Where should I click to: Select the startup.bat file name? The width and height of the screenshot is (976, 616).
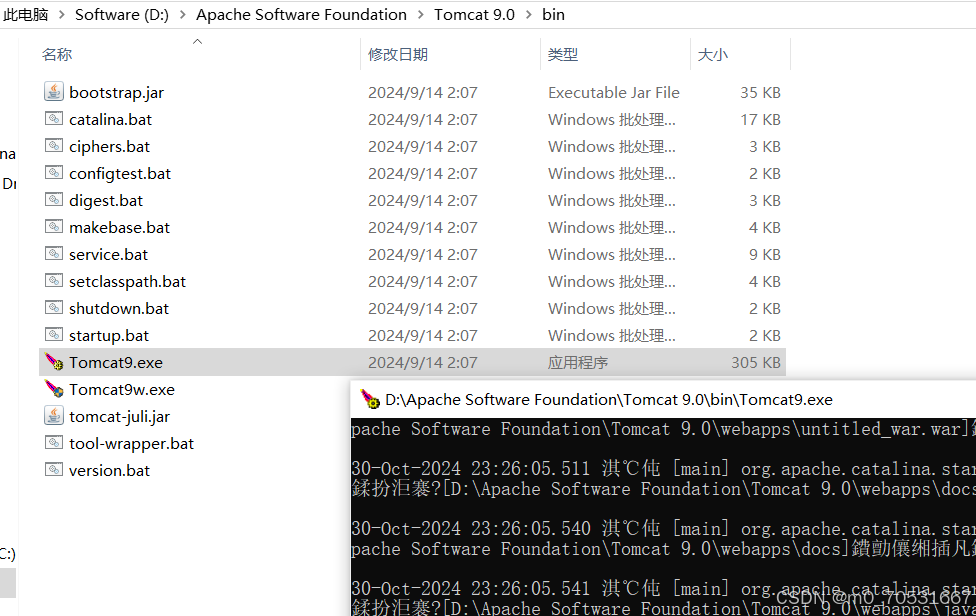(x=109, y=335)
